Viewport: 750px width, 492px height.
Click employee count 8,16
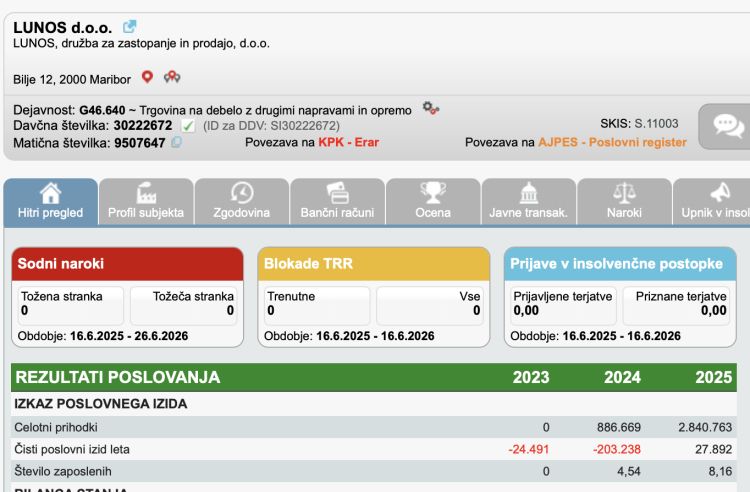[x=720, y=471]
